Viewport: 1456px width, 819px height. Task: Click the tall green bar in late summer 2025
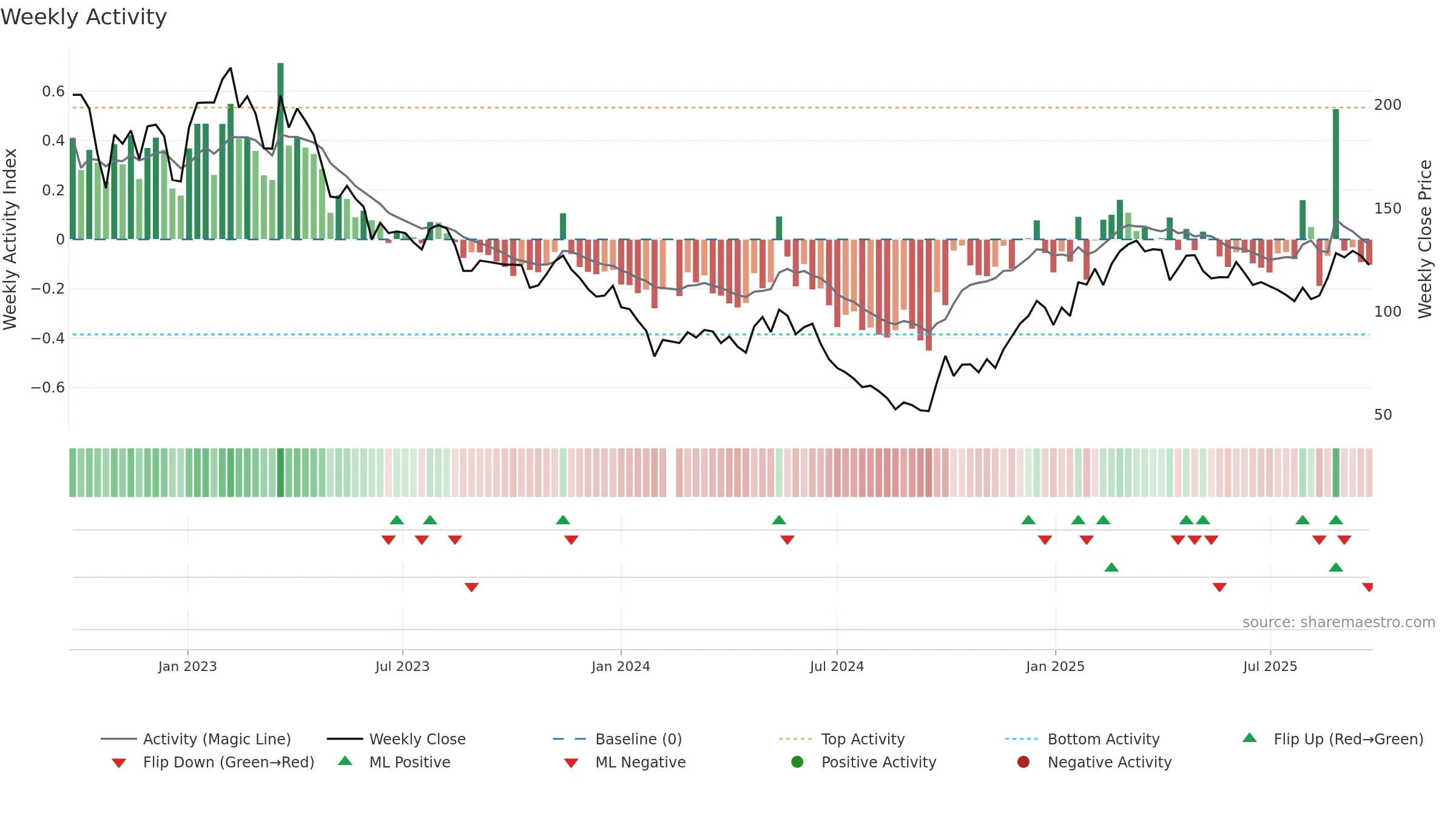click(1336, 174)
